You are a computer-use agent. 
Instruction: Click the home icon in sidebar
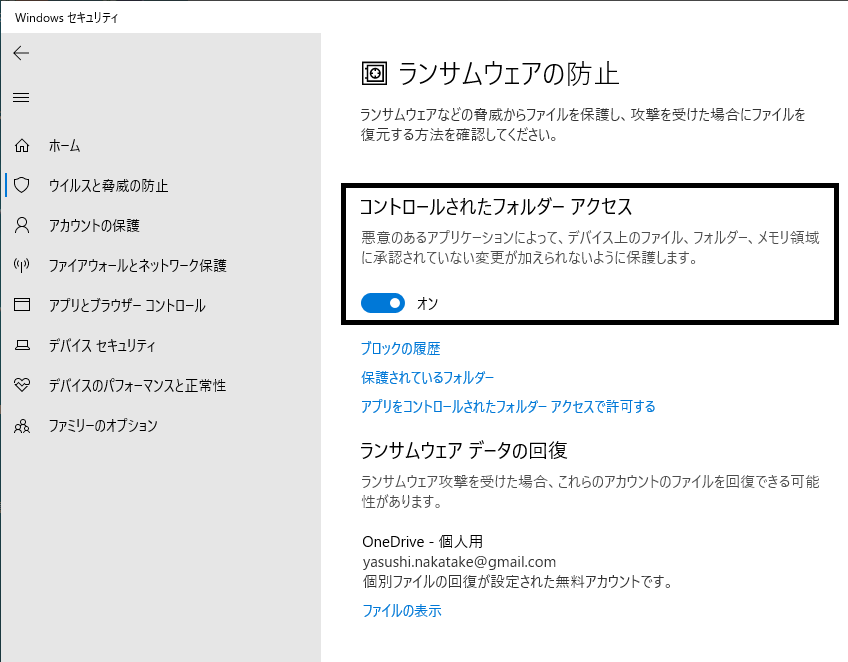click(22, 145)
